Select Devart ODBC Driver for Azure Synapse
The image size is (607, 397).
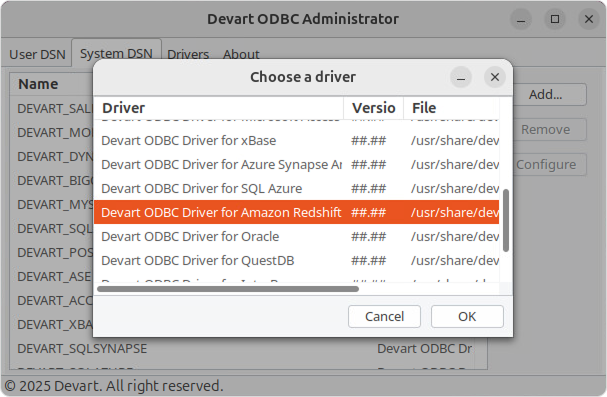click(x=297, y=164)
